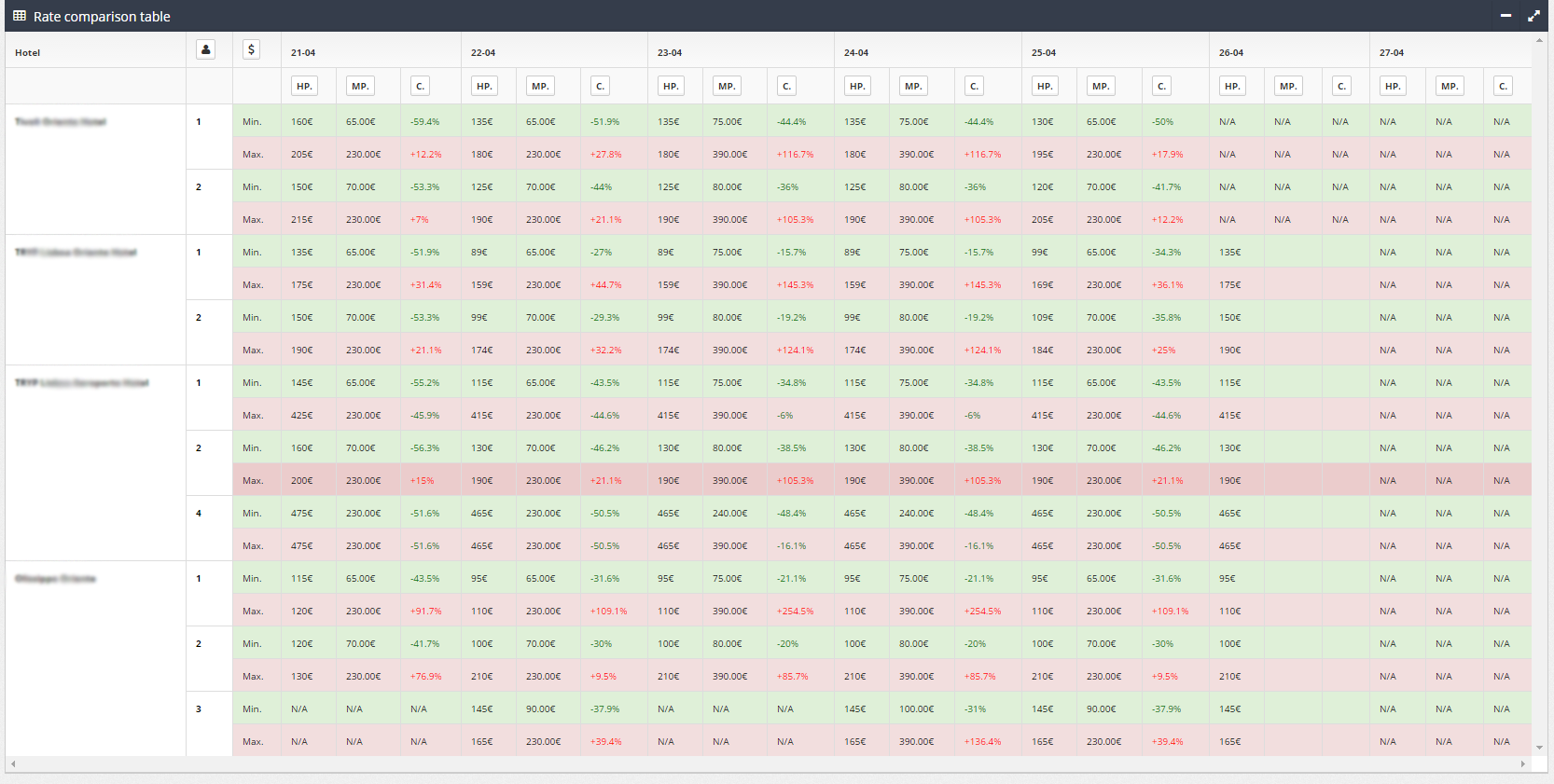
Task: Click the MP. button under 26-04
Action: pyautogui.click(x=1288, y=86)
